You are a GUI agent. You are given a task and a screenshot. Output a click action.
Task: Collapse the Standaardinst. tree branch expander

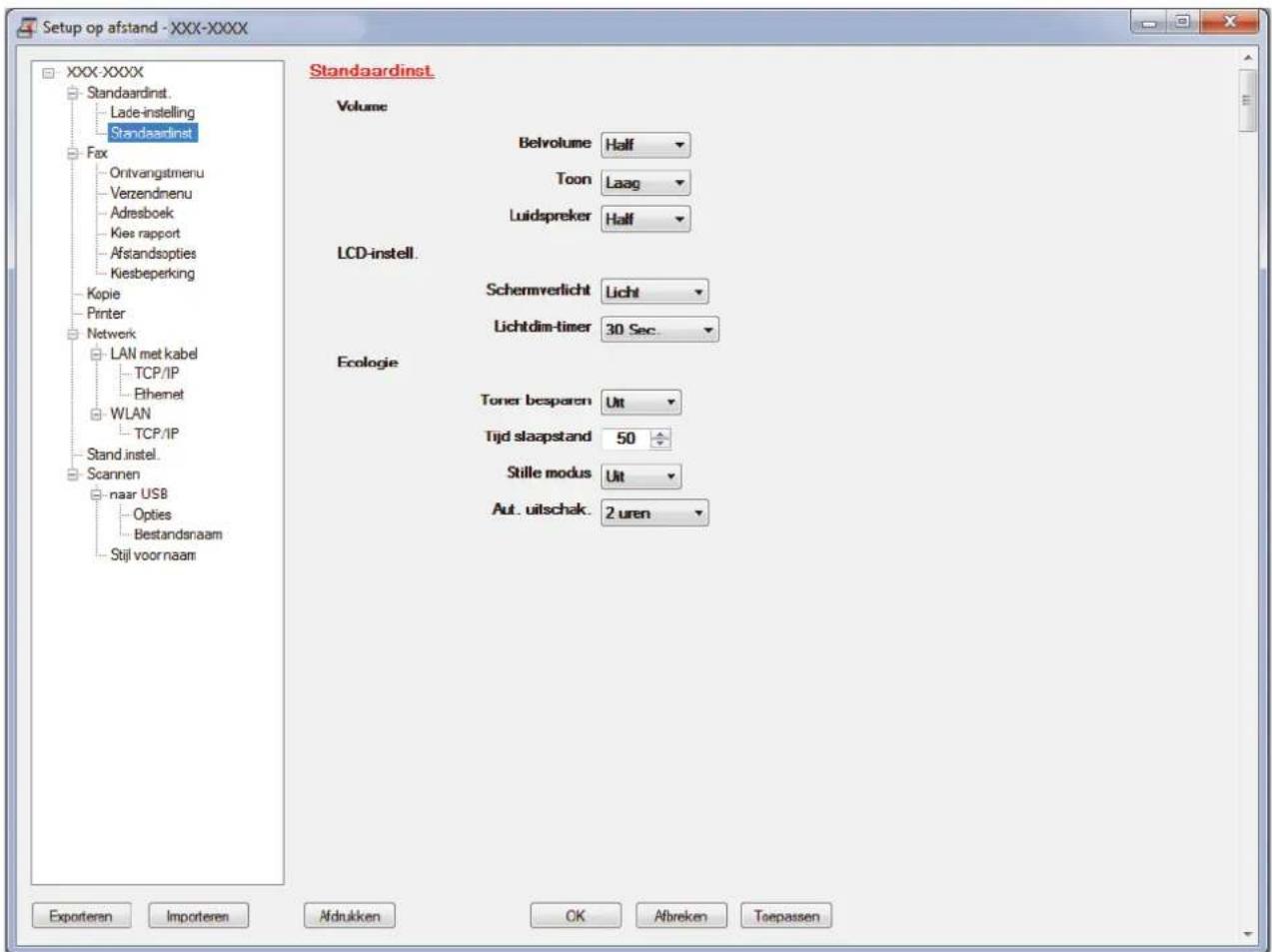click(73, 93)
